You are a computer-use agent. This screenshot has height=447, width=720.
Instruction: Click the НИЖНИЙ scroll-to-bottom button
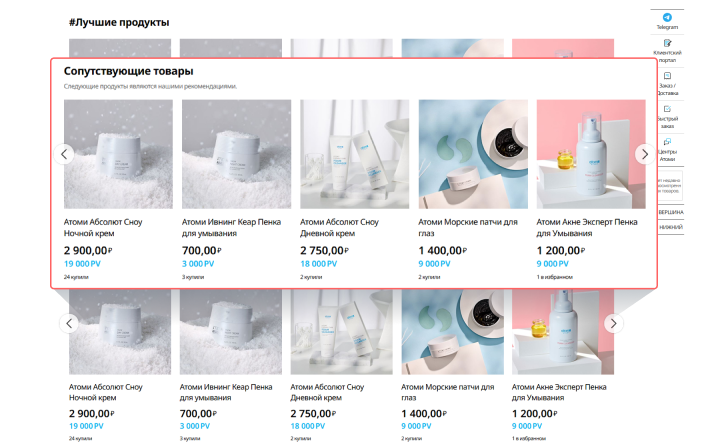tap(670, 227)
